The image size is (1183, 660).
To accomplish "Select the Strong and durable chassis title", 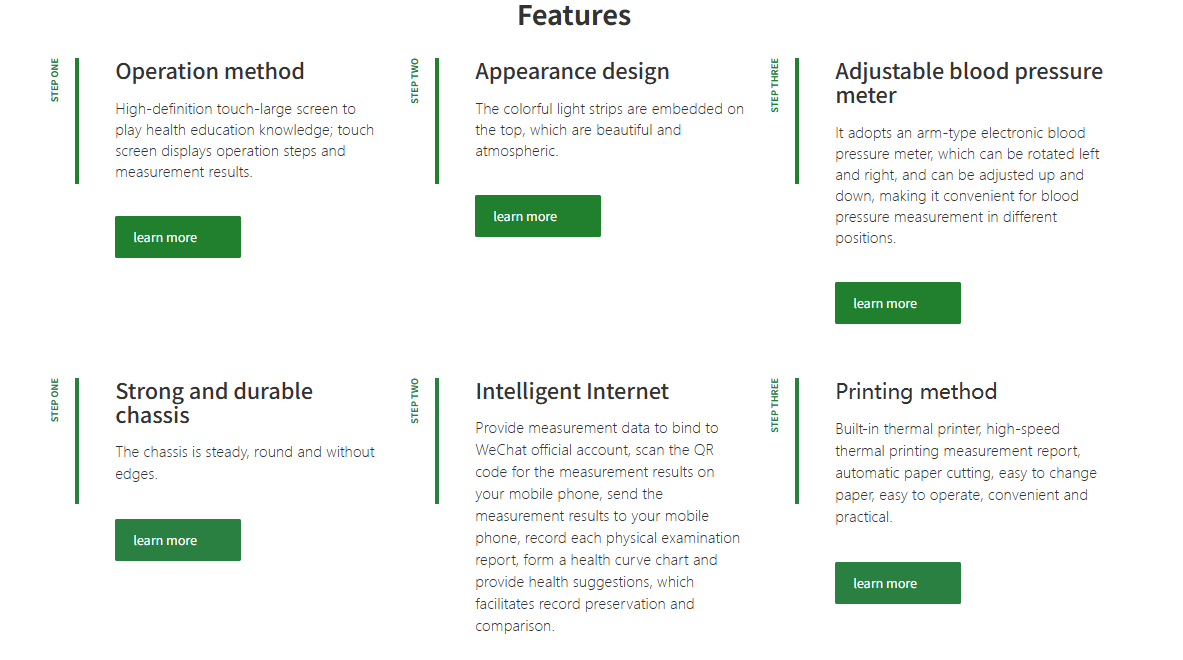I will tap(214, 403).
